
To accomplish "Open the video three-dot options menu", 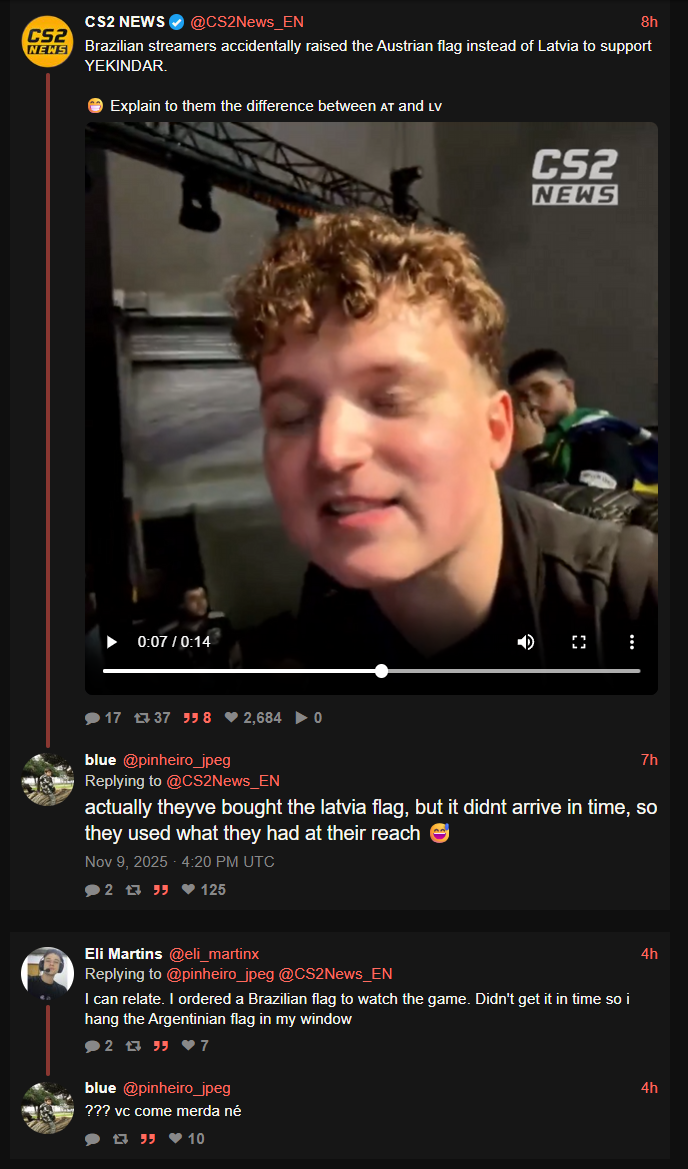I will [631, 642].
